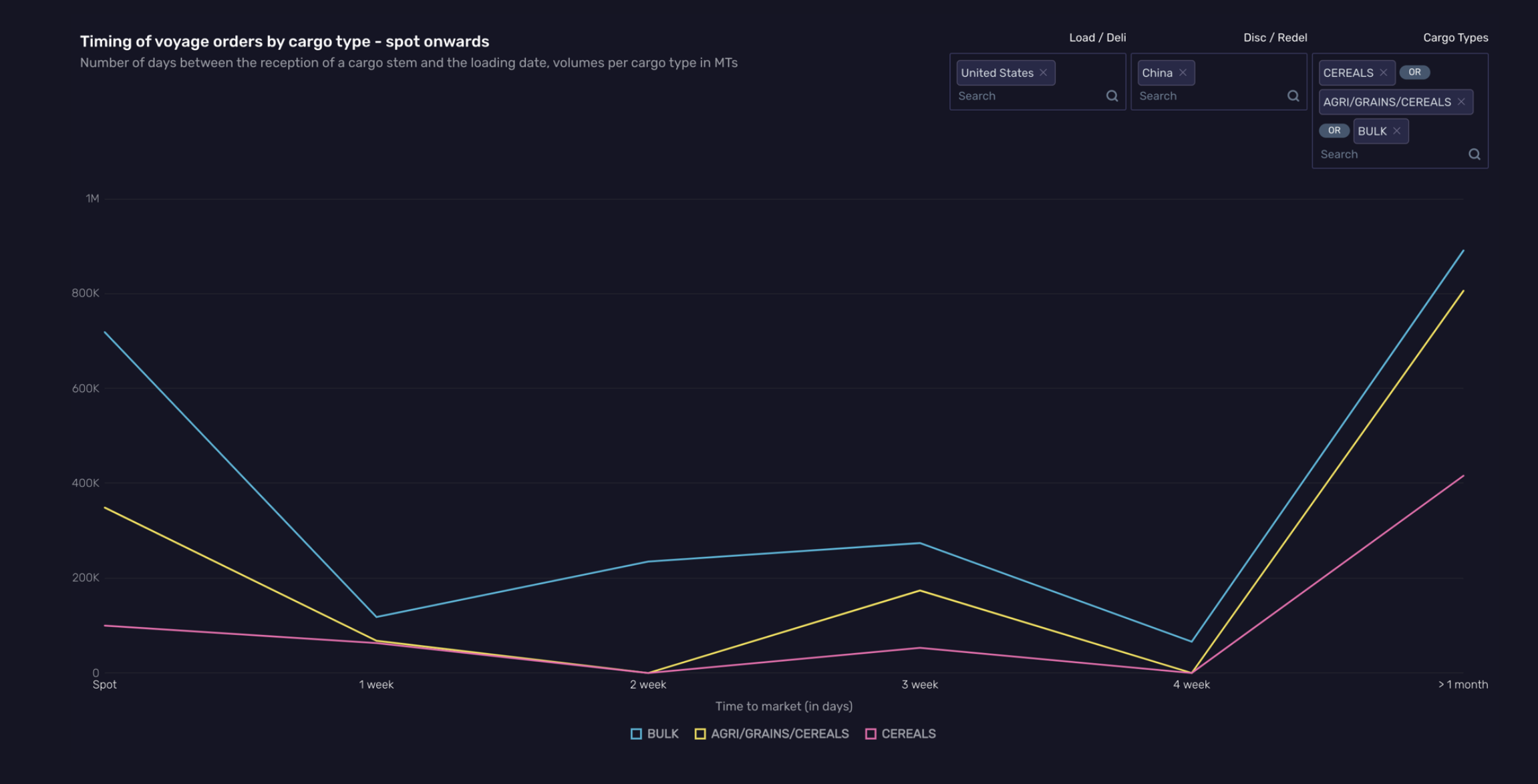The width and height of the screenshot is (1538, 784).
Task: Toggle AGRI/GRAINS/CEREALS series in legend
Action: click(779, 734)
